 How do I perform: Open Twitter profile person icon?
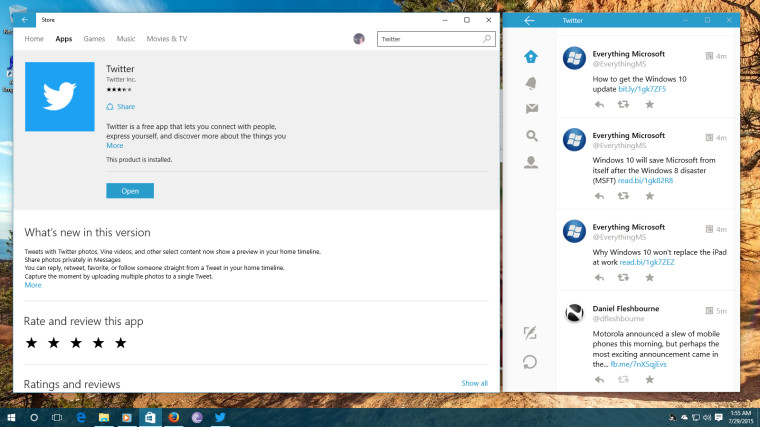[x=531, y=162]
